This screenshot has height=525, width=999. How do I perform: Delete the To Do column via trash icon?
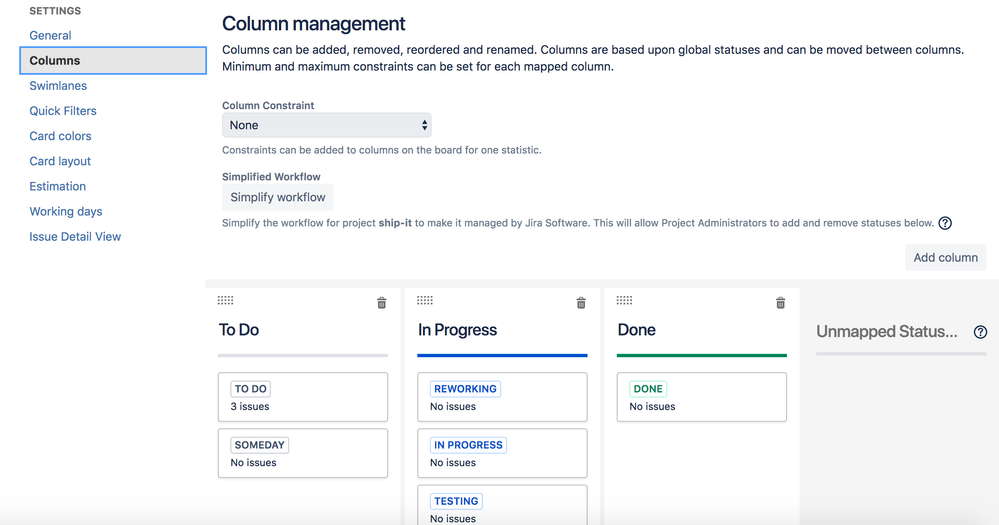[x=381, y=303]
